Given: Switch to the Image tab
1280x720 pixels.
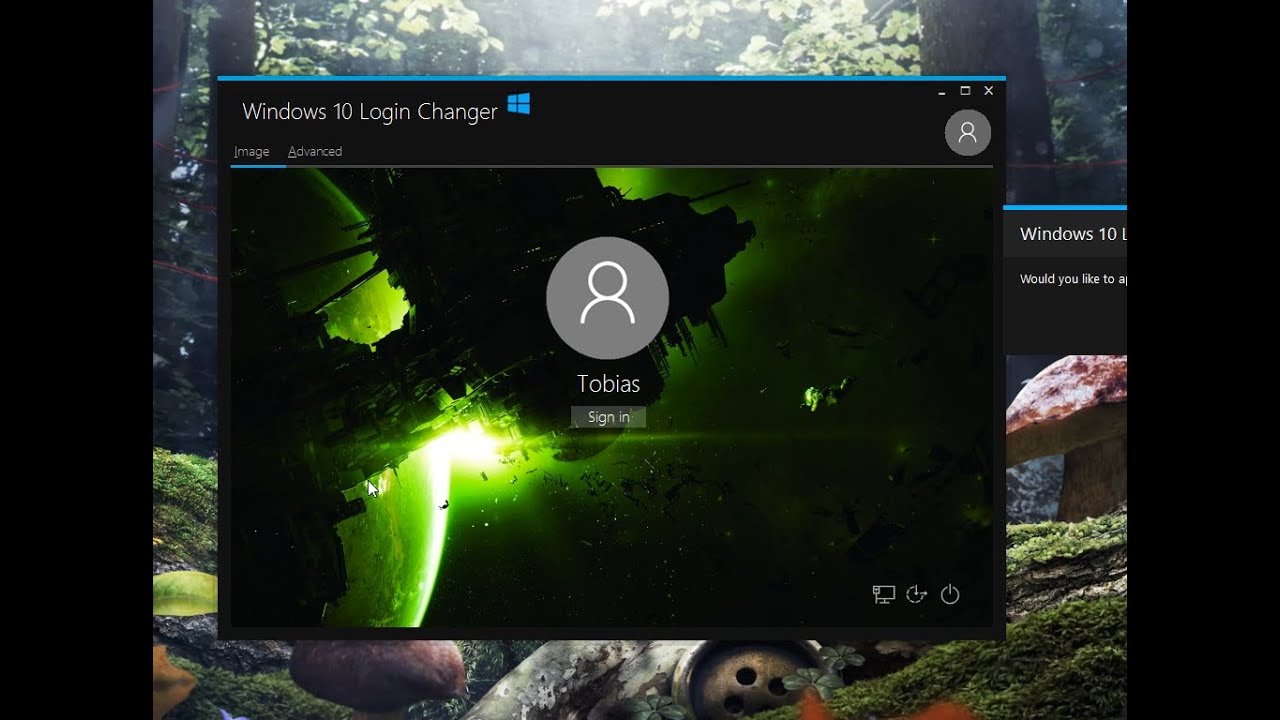Looking at the screenshot, I should coord(251,151).
